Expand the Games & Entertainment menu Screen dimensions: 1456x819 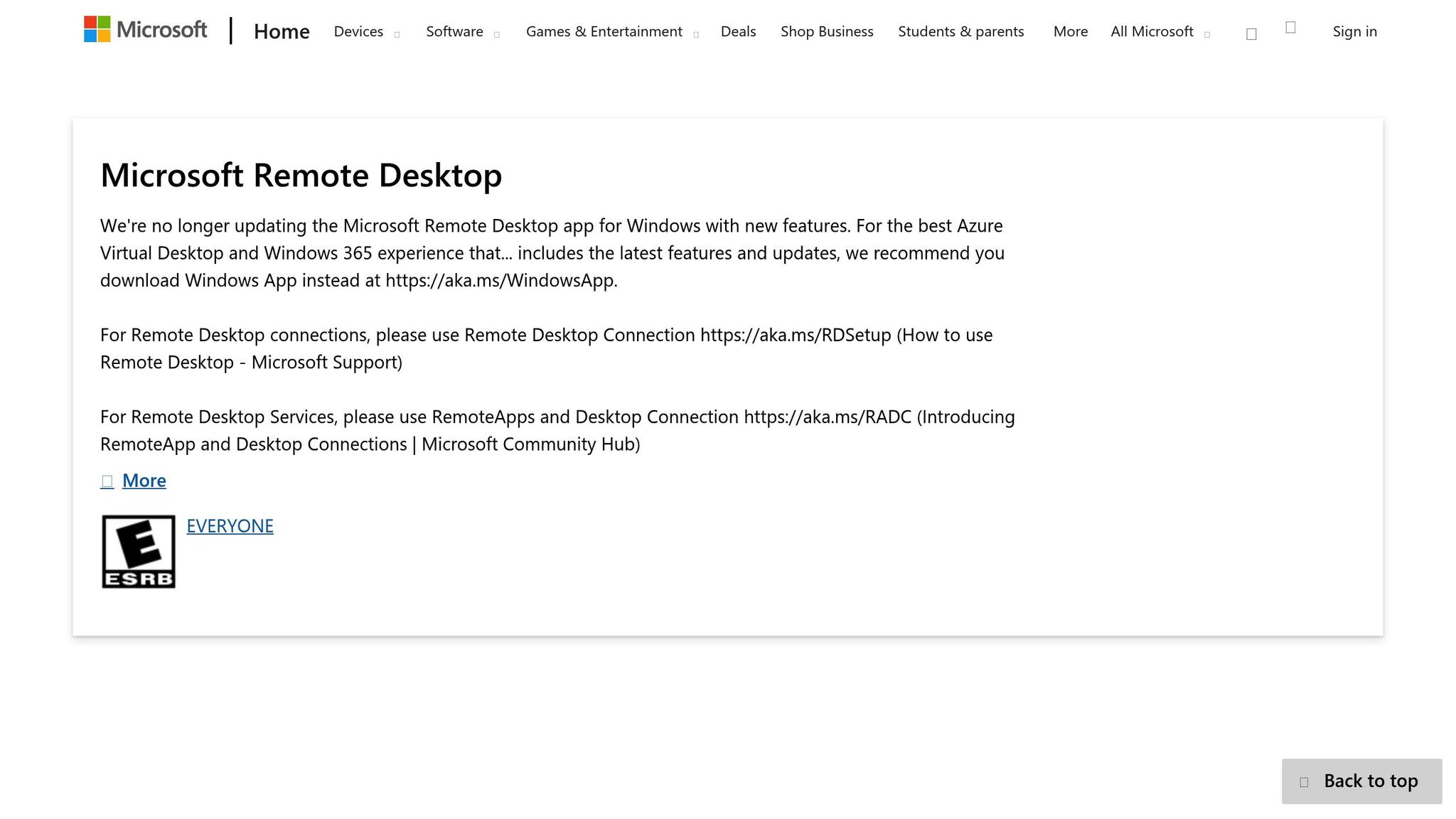pyautogui.click(x=604, y=31)
